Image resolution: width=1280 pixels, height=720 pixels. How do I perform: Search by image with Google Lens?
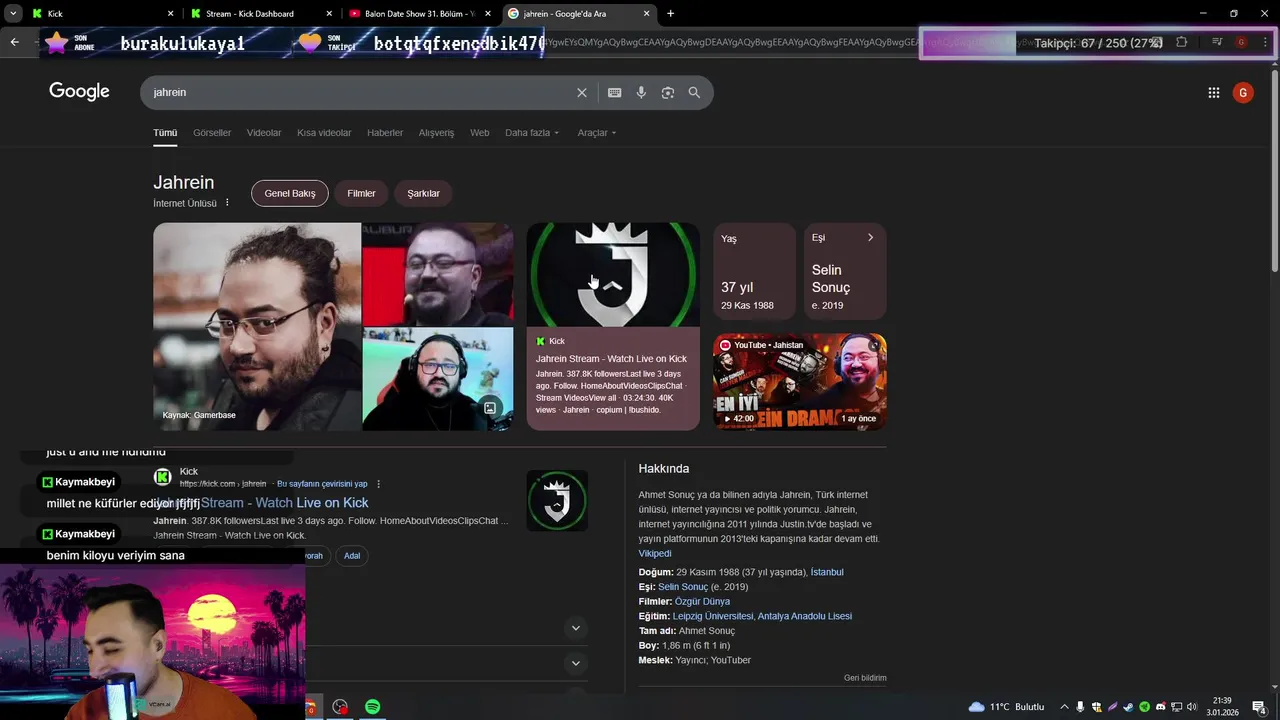coord(668,92)
